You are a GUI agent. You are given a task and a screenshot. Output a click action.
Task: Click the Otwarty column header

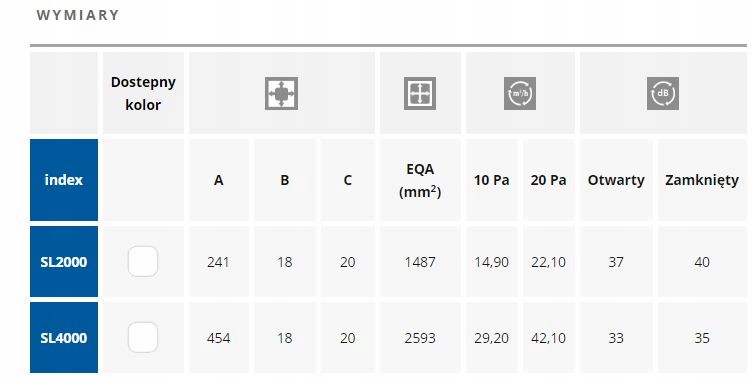pyautogui.click(x=616, y=180)
